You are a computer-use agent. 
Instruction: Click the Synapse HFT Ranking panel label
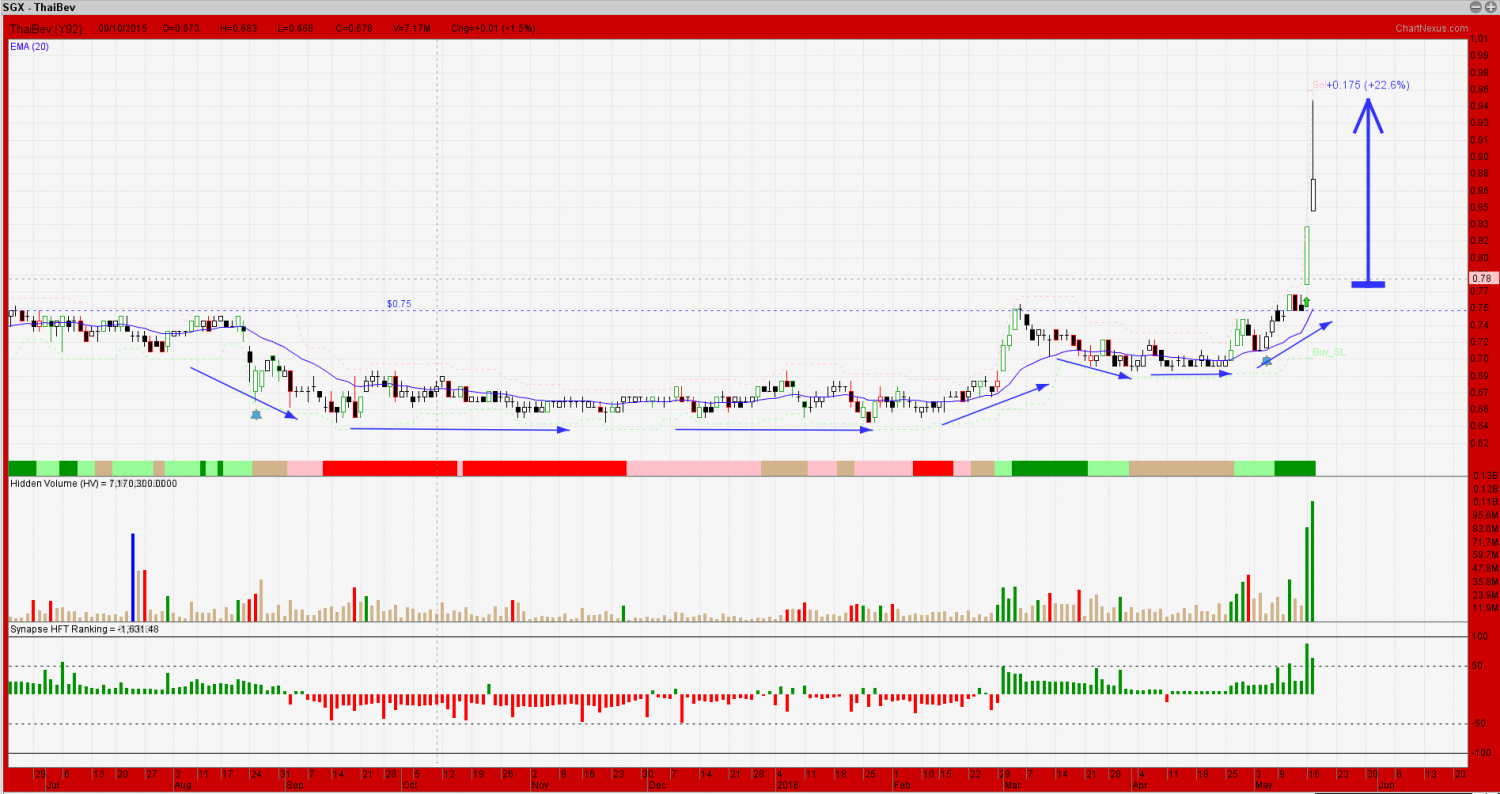pos(85,629)
